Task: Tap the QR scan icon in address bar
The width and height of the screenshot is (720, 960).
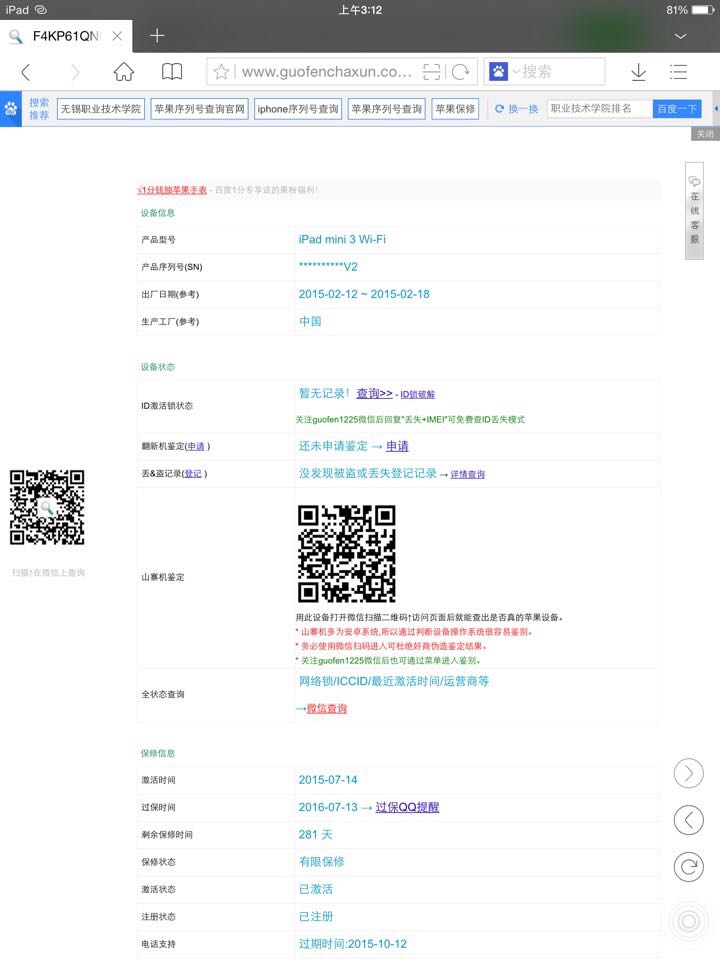Action: (432, 72)
